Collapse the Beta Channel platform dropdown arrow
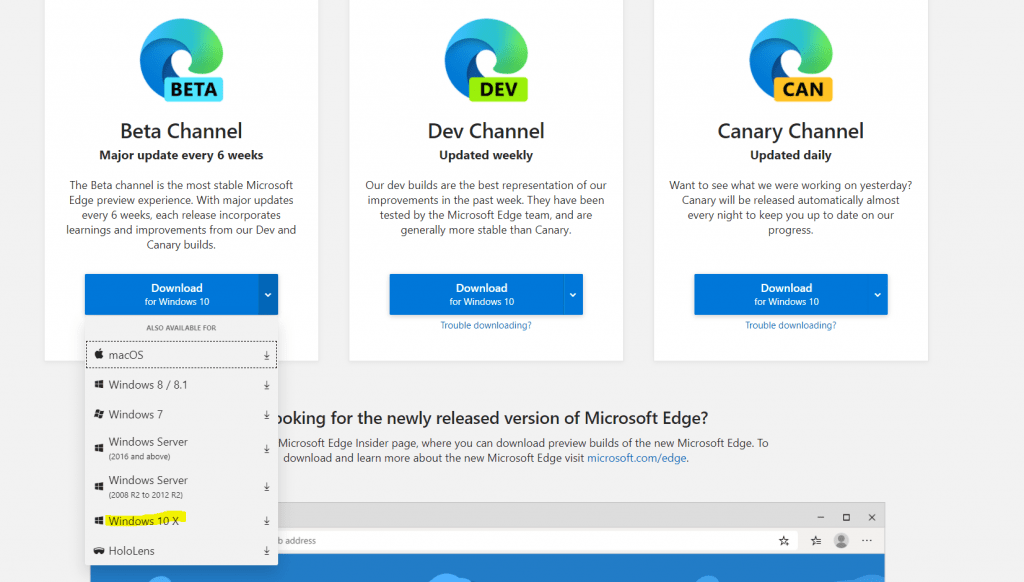 coord(267,295)
